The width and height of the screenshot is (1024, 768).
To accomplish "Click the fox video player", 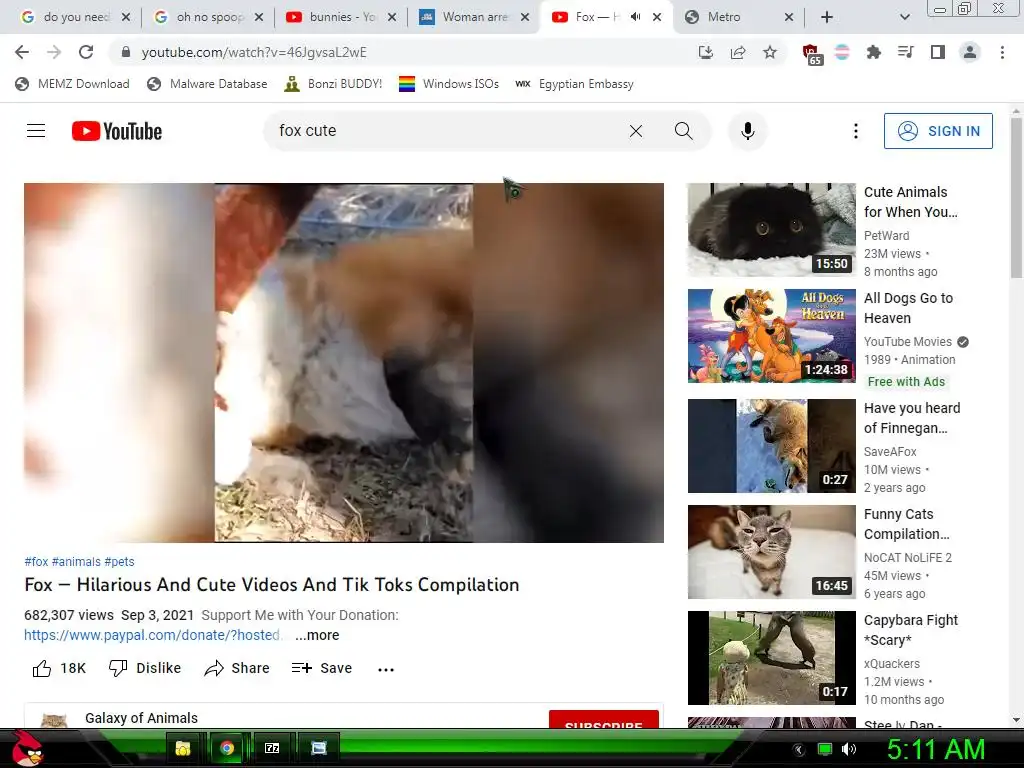I will [x=344, y=362].
